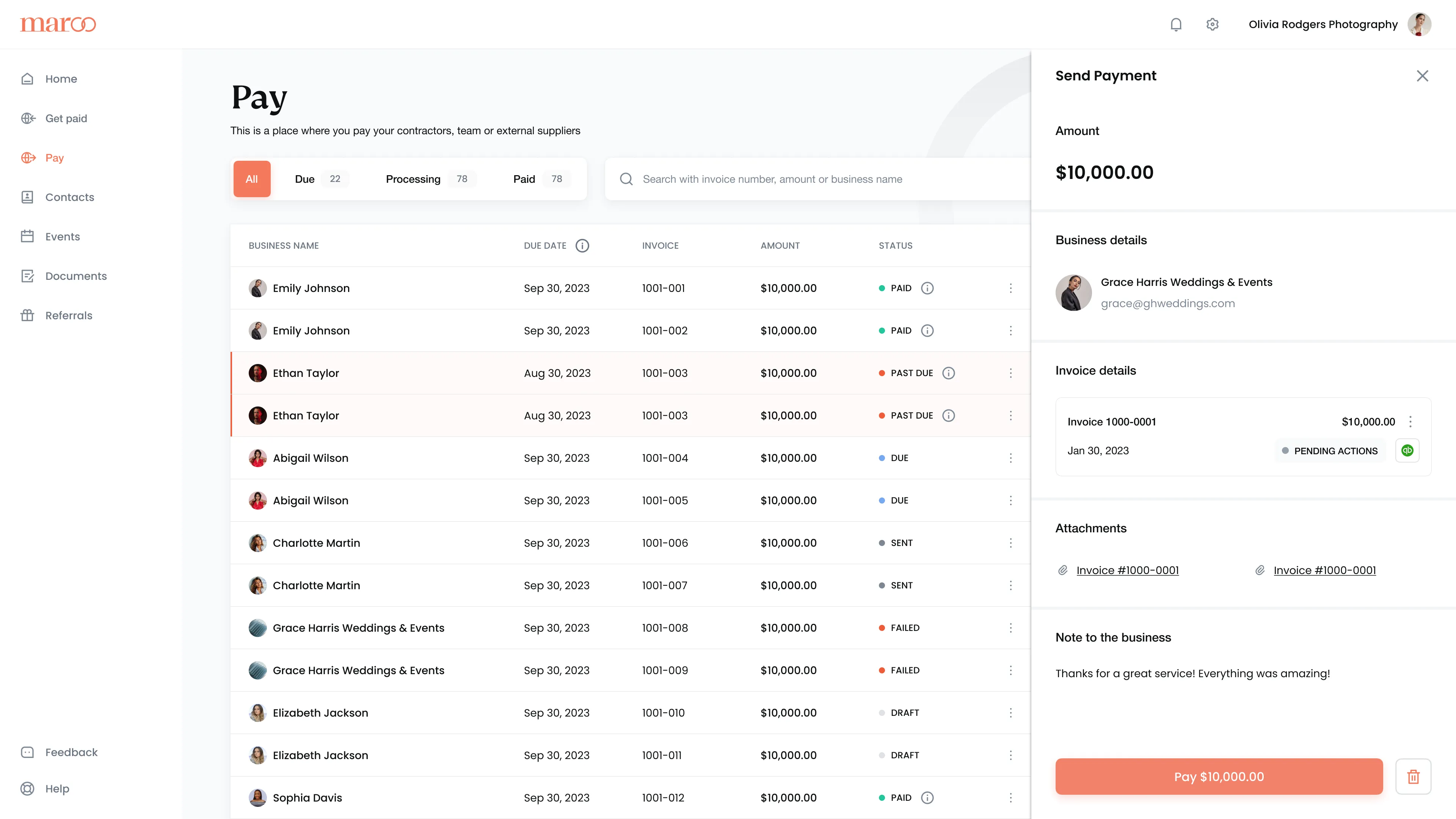Open three-dot menu on Invoice 1000-0001 card
This screenshot has width=1456, height=819.
pyautogui.click(x=1410, y=422)
